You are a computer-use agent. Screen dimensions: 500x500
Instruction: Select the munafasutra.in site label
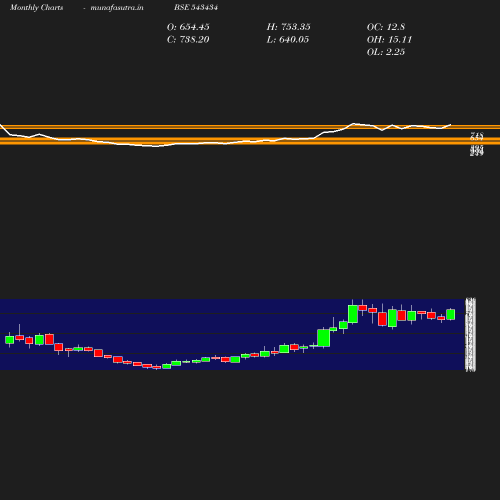pos(117,7)
